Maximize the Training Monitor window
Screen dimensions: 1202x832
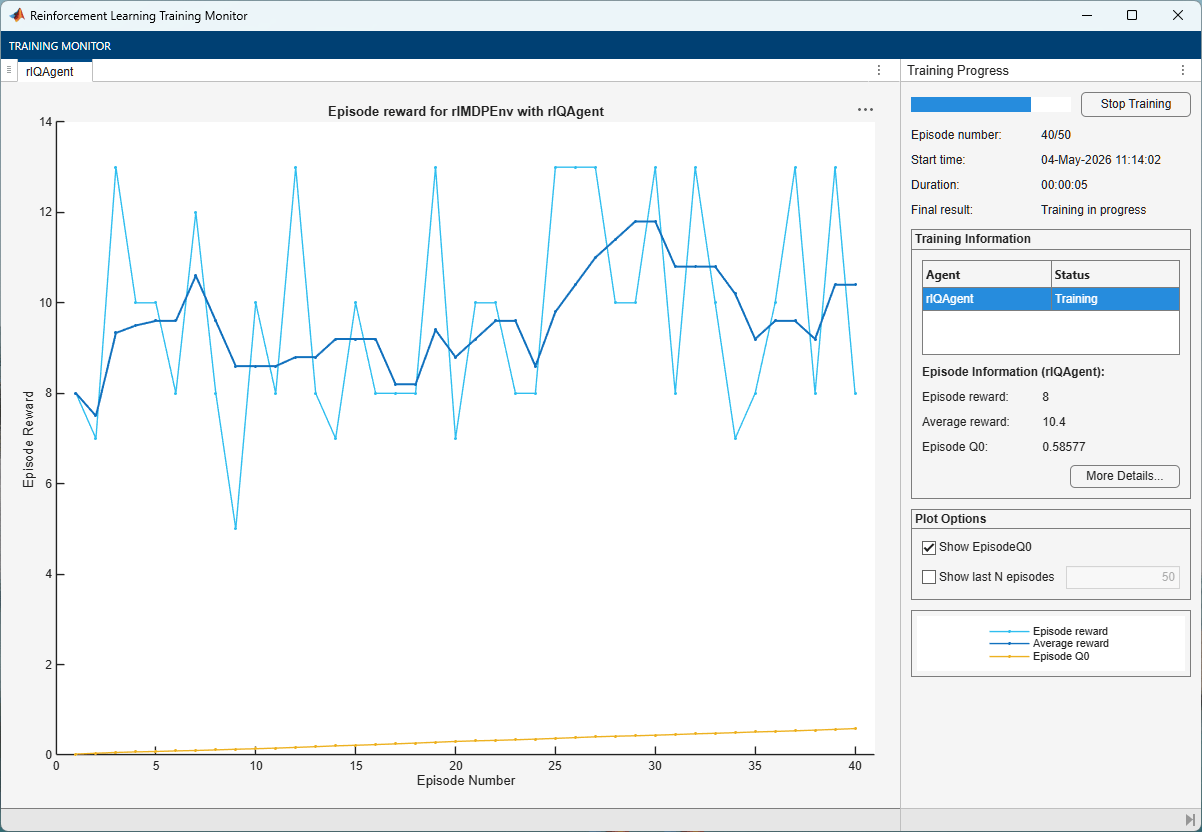coord(1132,15)
